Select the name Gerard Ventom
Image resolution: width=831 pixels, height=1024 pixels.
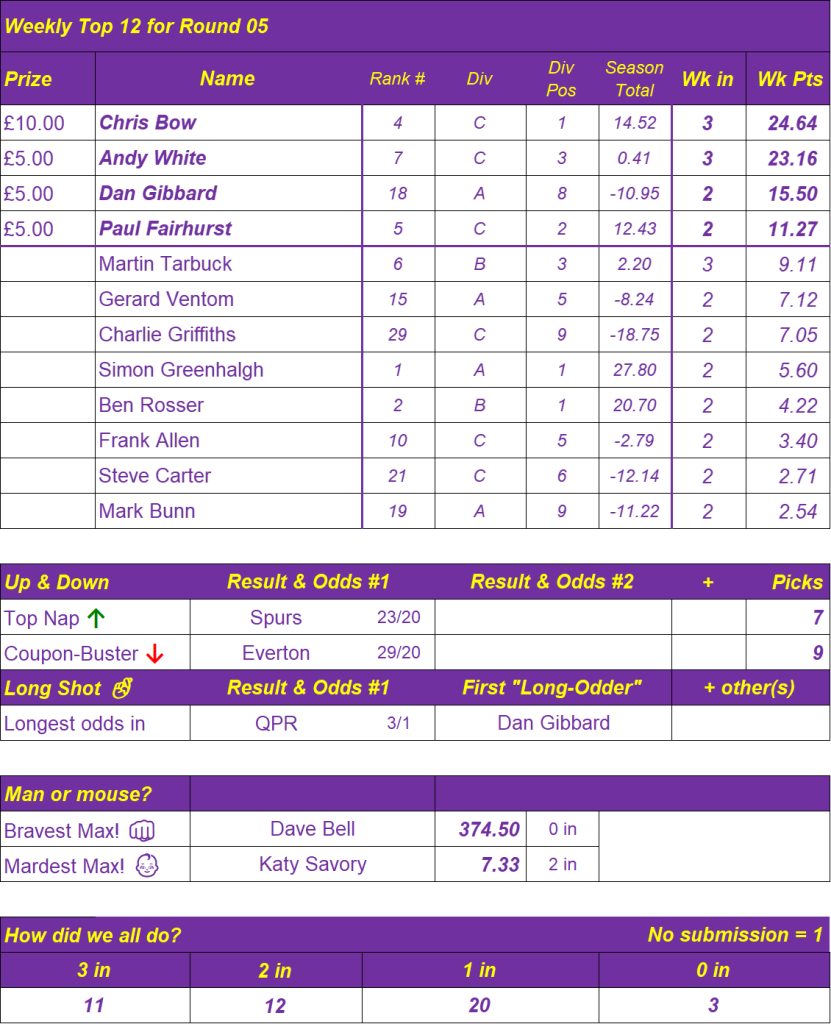pos(166,299)
